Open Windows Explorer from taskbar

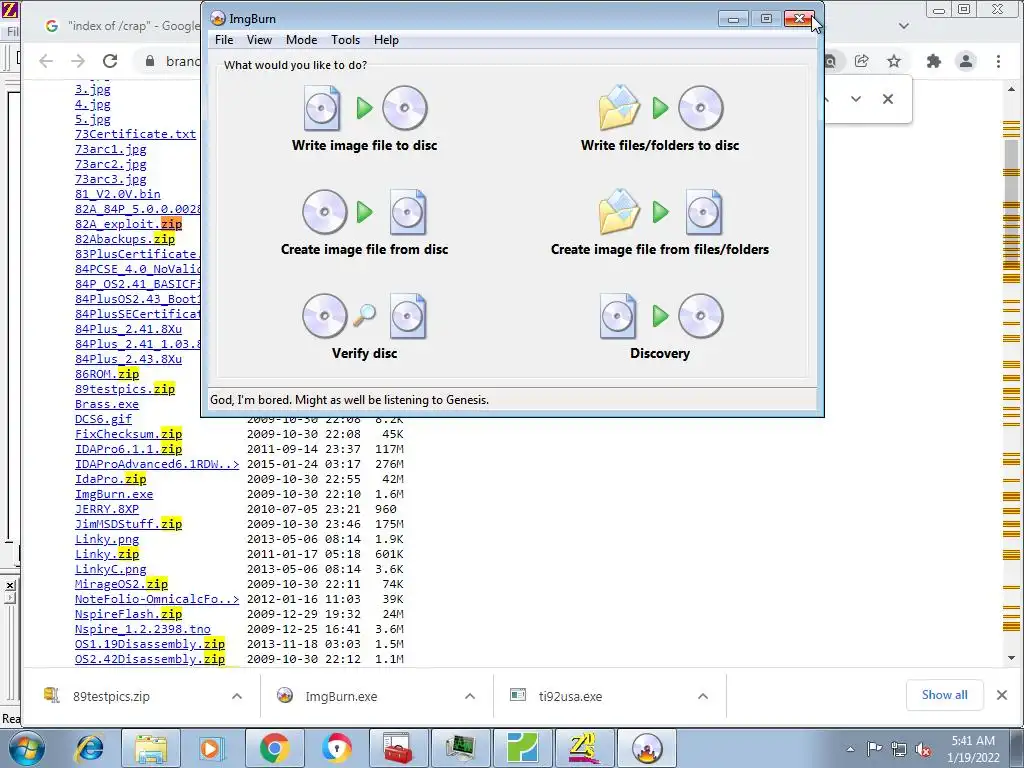click(x=152, y=748)
